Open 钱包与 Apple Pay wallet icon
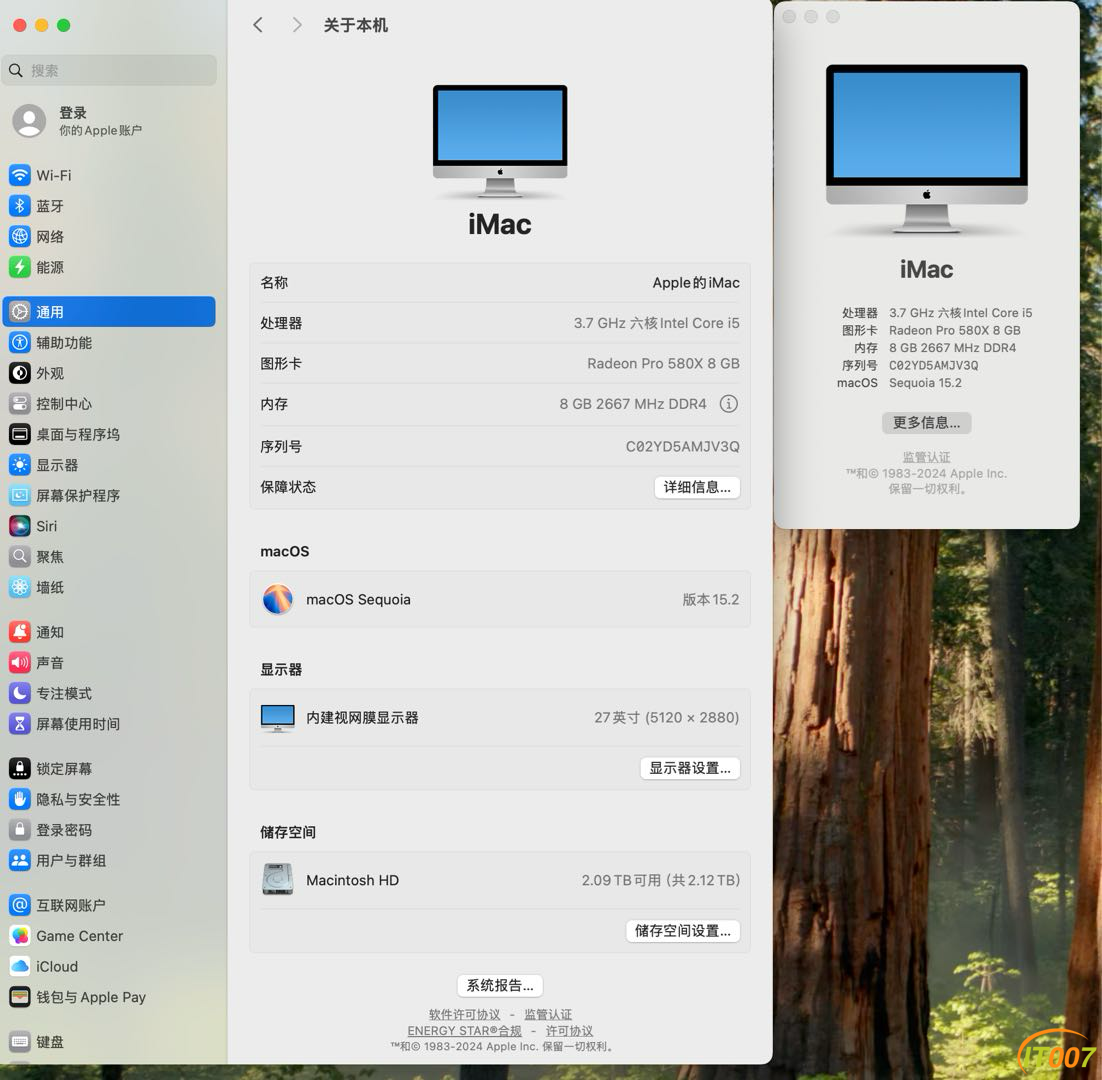The image size is (1102, 1080). pyautogui.click(x=20, y=997)
